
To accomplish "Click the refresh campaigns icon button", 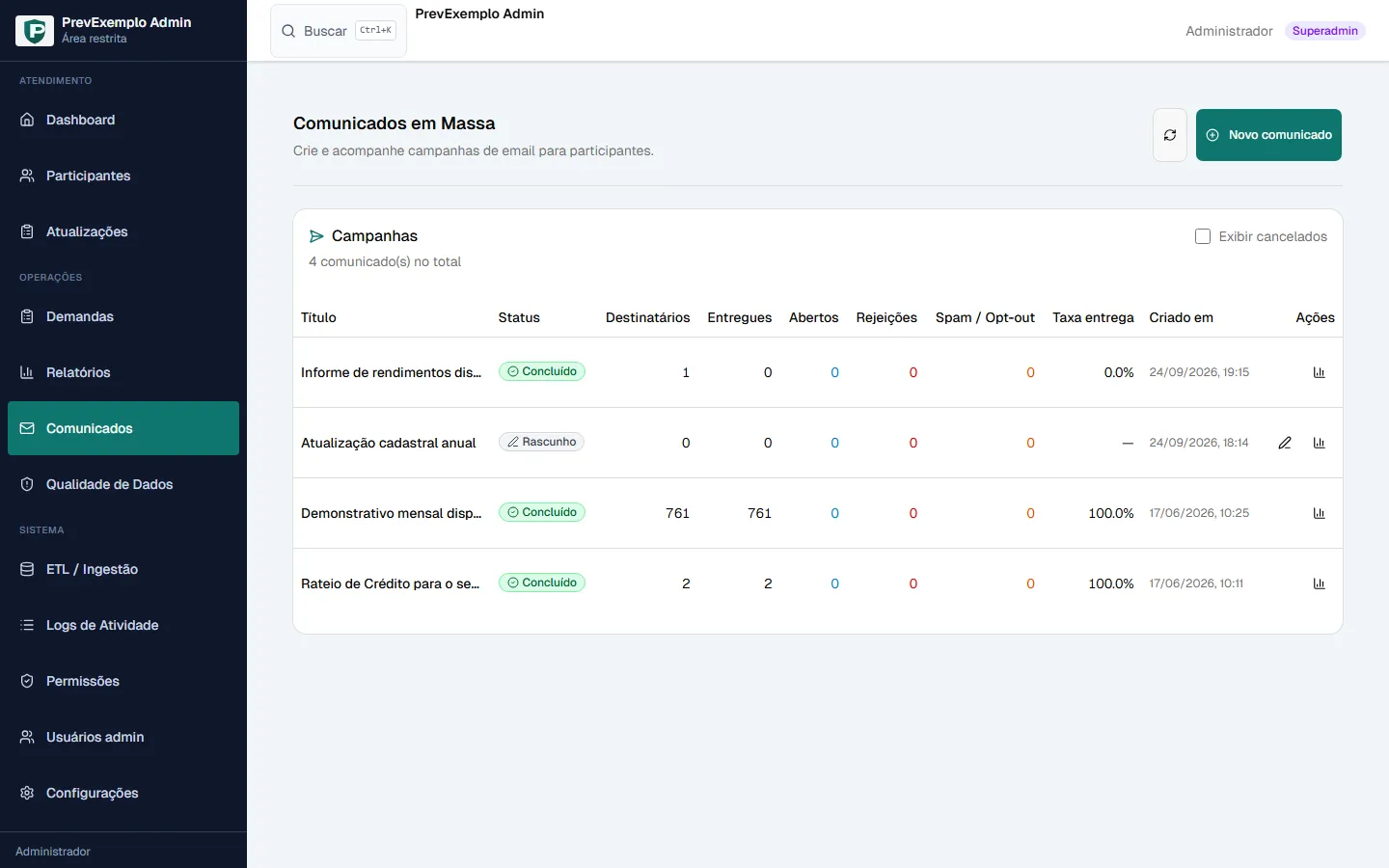I will [x=1170, y=135].
